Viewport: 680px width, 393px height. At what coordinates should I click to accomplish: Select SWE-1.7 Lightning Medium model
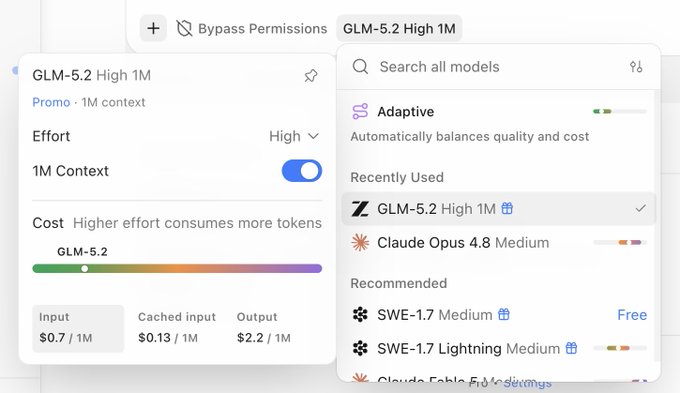[499, 348]
